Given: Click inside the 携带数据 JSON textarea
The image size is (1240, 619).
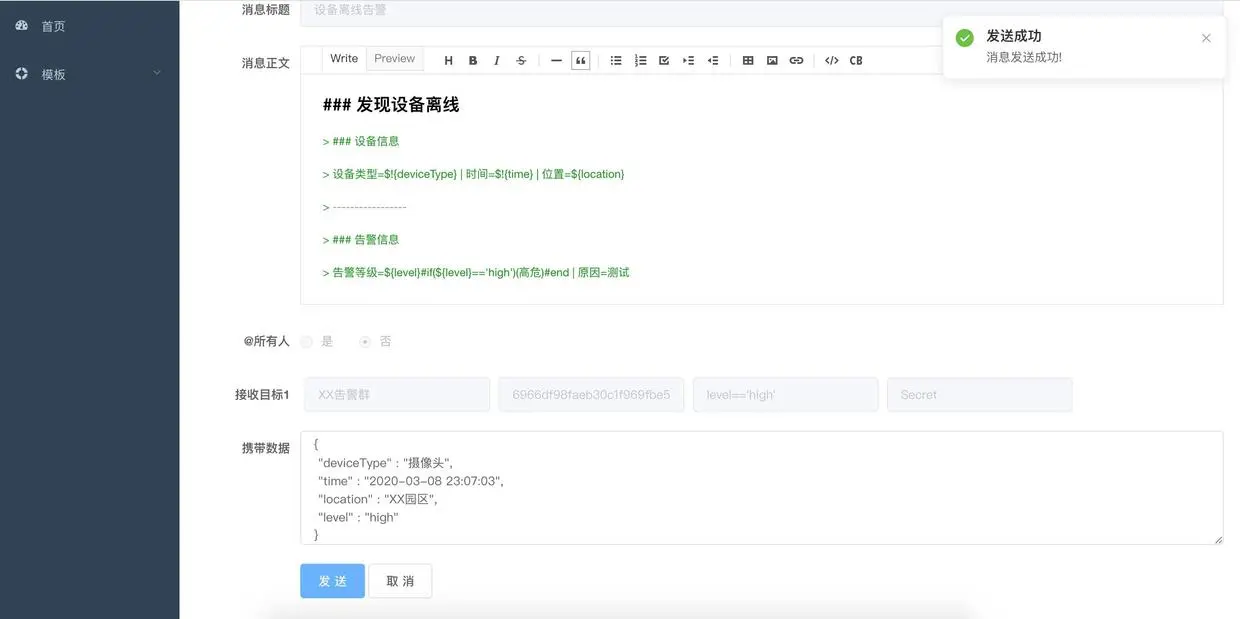Looking at the screenshot, I should [x=761, y=488].
